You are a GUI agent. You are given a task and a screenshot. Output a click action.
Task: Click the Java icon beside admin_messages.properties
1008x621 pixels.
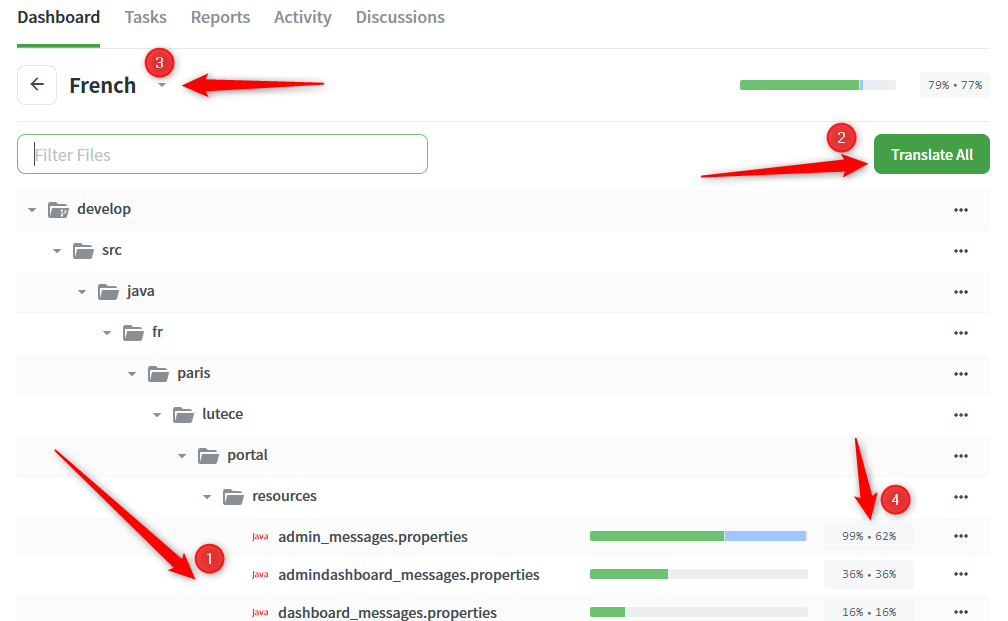tap(260, 536)
